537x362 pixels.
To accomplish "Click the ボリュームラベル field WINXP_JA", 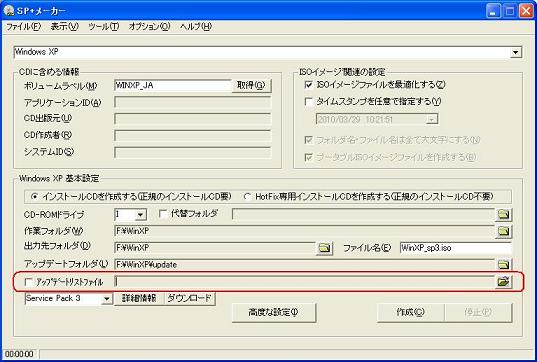I will click(x=173, y=85).
